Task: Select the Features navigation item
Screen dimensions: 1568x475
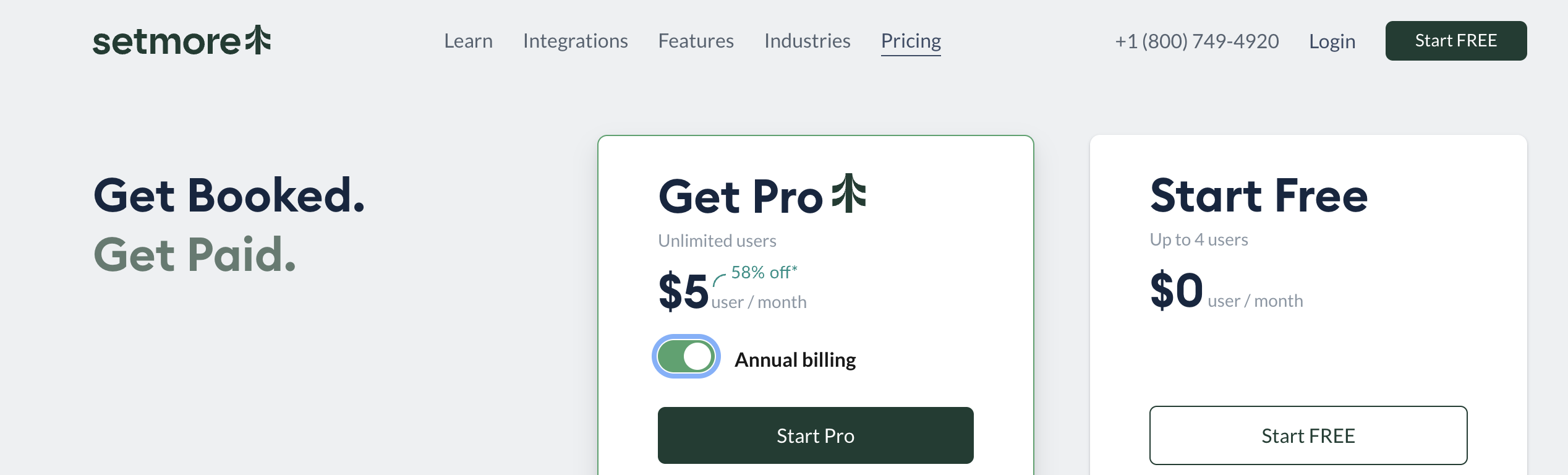Action: 696,41
